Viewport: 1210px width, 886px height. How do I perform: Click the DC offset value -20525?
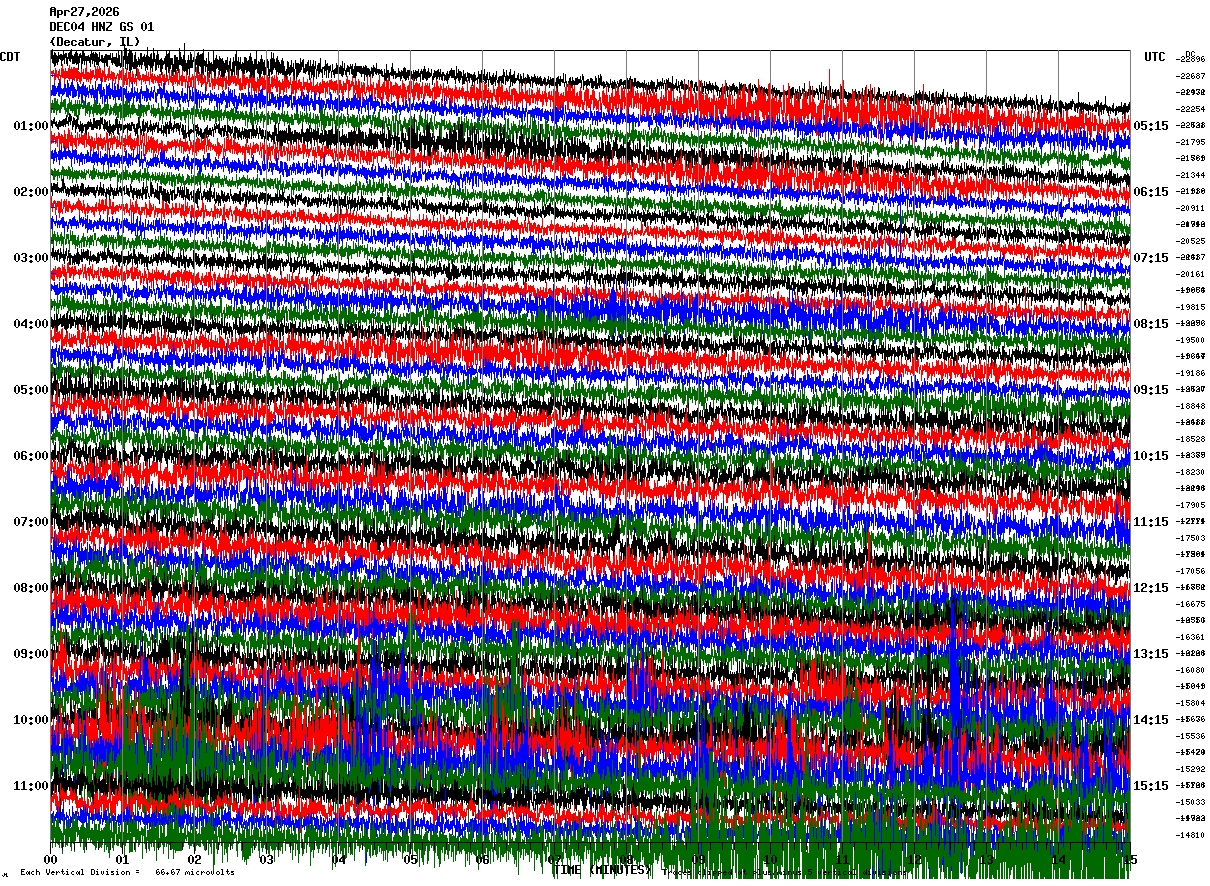coord(1192,241)
